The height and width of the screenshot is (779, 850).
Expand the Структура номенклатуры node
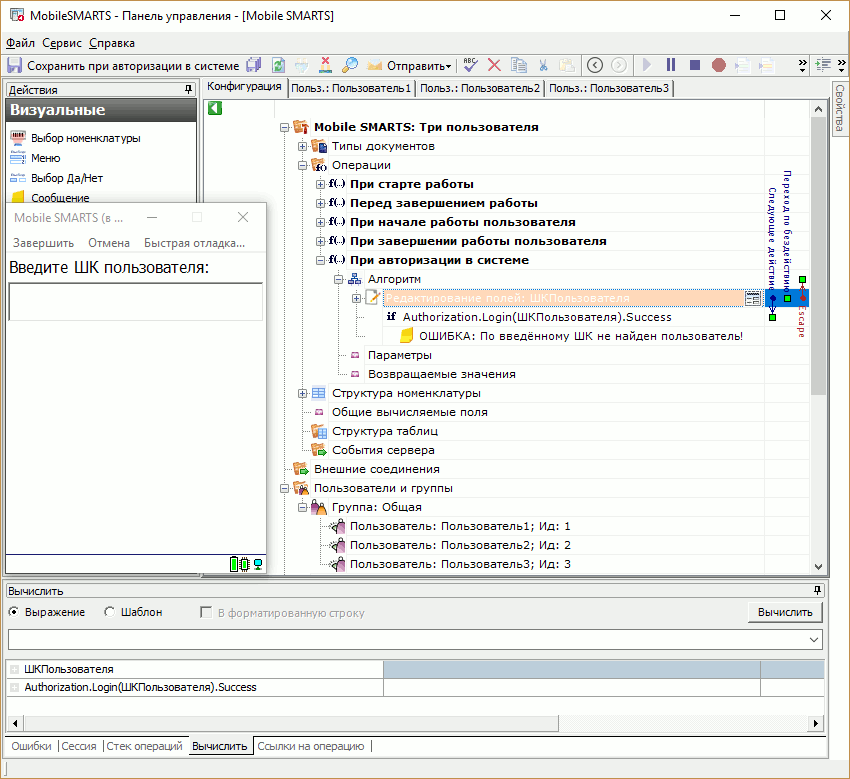302,393
